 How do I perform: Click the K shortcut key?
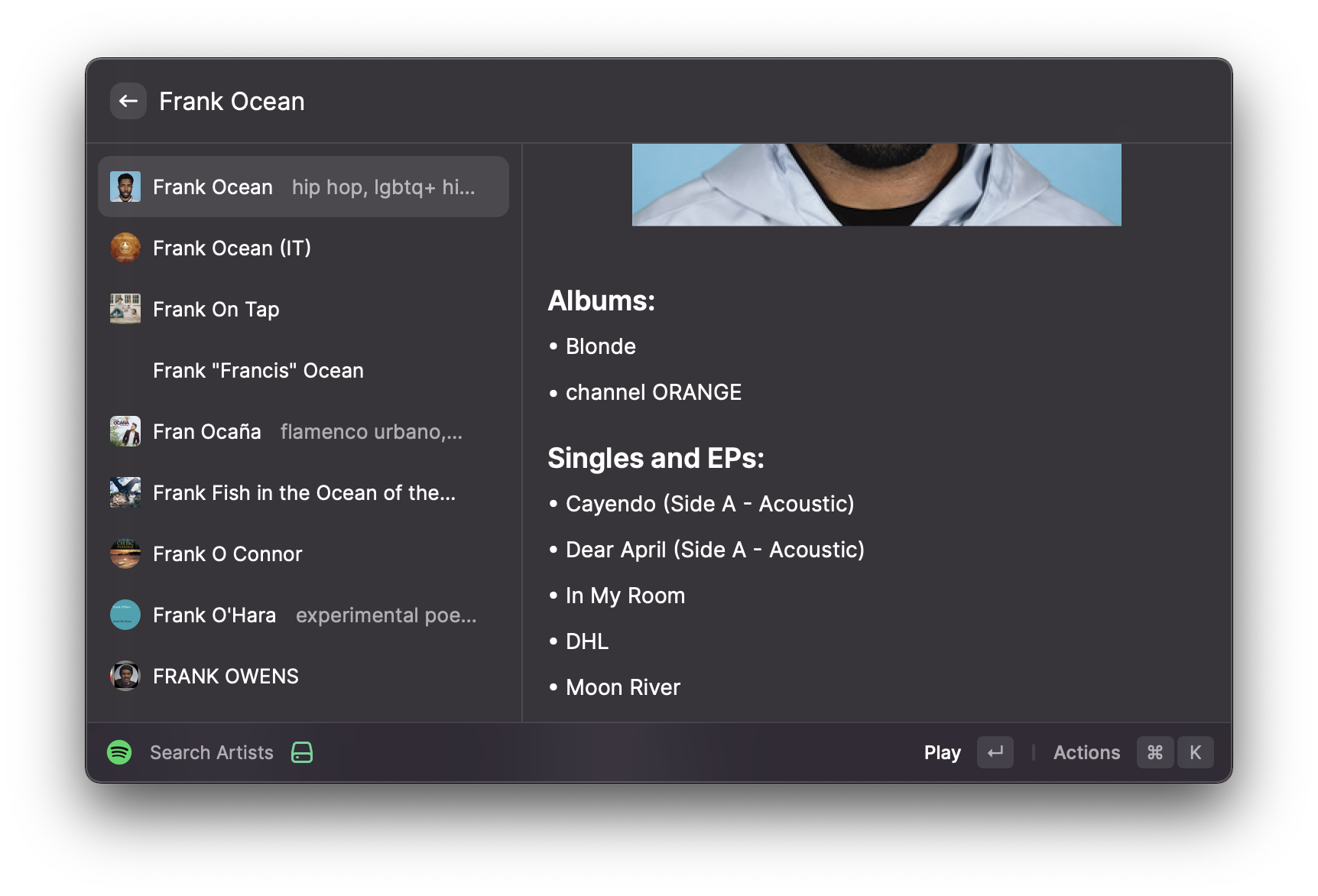pos(1195,752)
